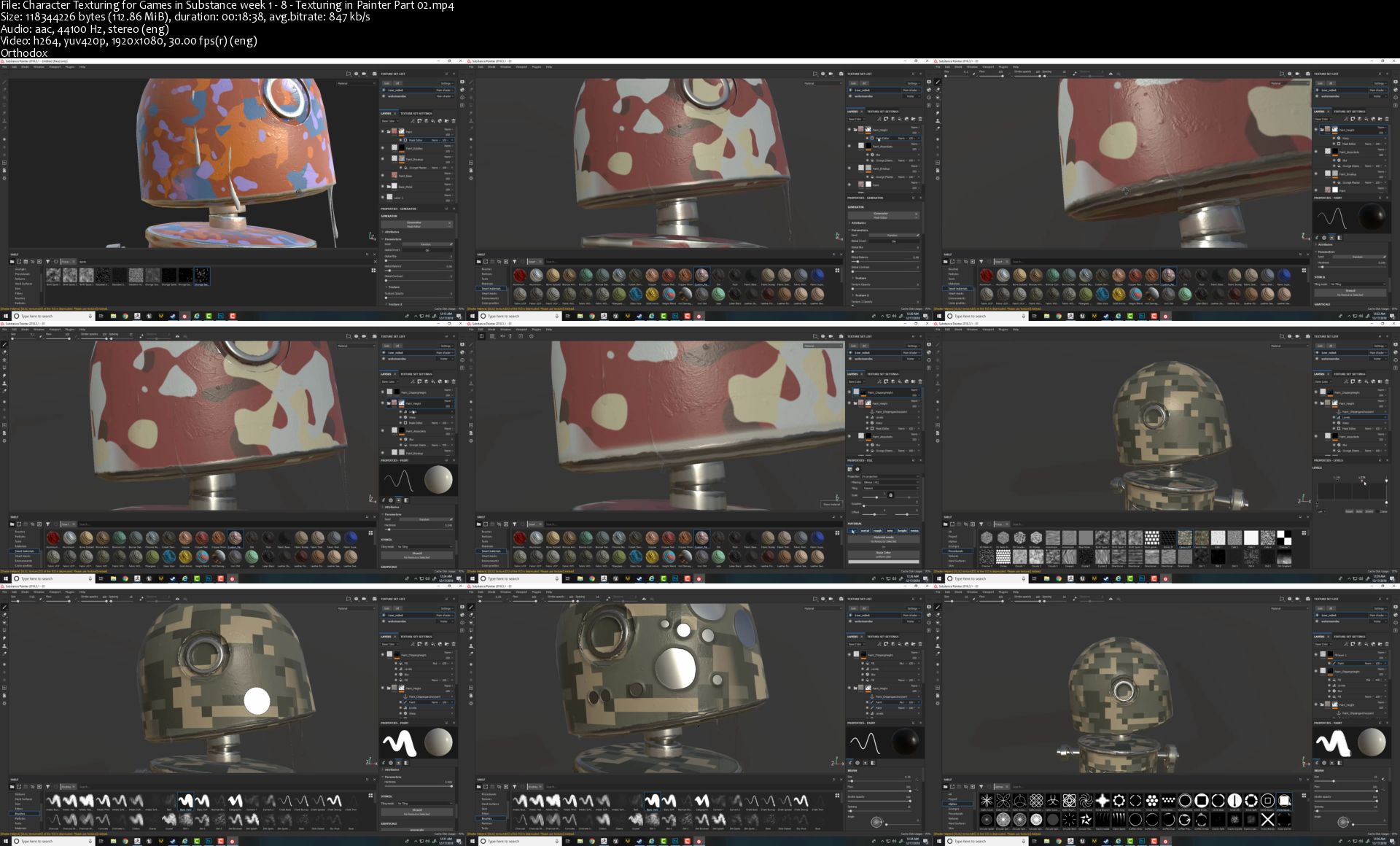Orange camo frame: click the Add fill layer icon
This screenshot has width=1400, height=846.
(x=433, y=121)
